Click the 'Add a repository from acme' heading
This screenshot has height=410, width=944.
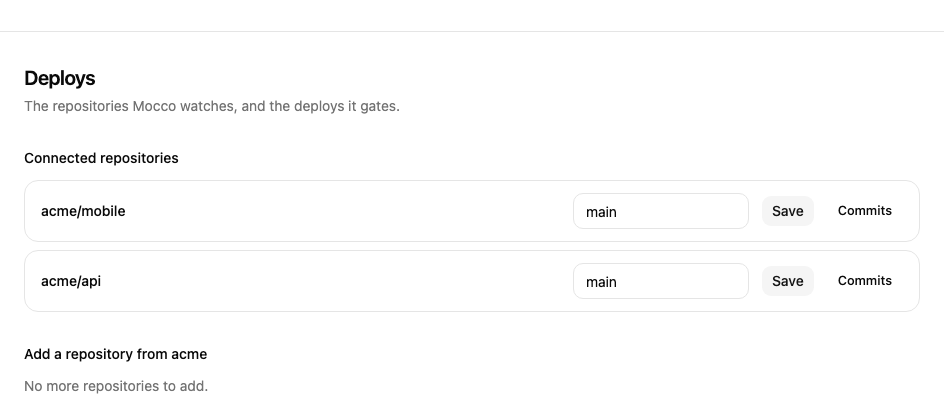tap(116, 354)
